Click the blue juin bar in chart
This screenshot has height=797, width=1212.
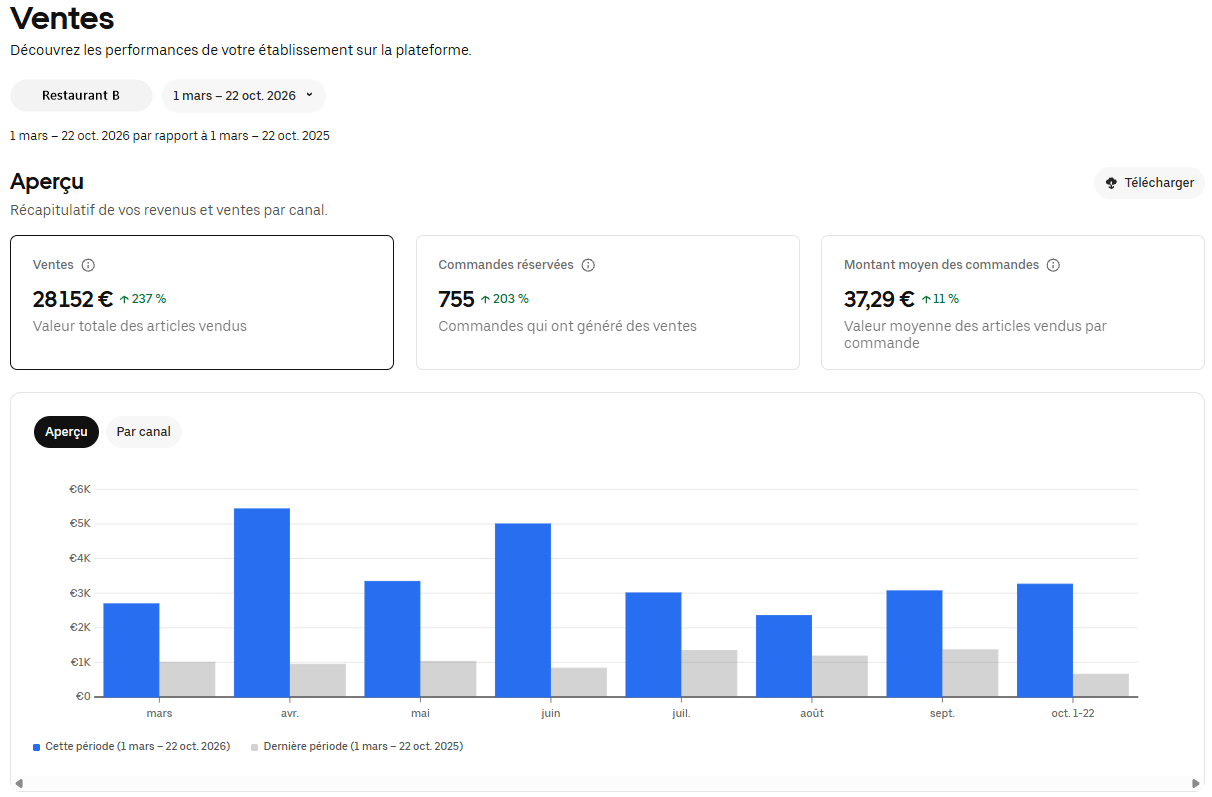coord(523,610)
